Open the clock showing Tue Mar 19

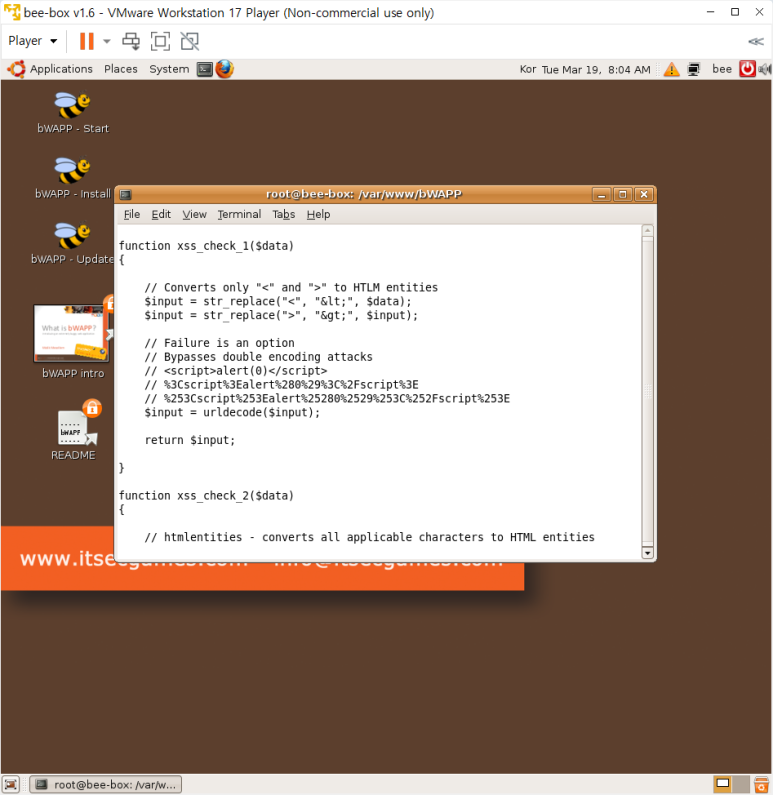pos(596,69)
